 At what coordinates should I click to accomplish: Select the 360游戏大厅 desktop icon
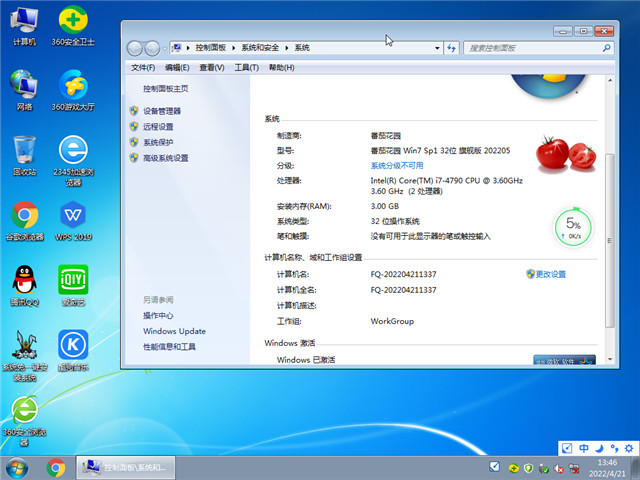coord(73,90)
